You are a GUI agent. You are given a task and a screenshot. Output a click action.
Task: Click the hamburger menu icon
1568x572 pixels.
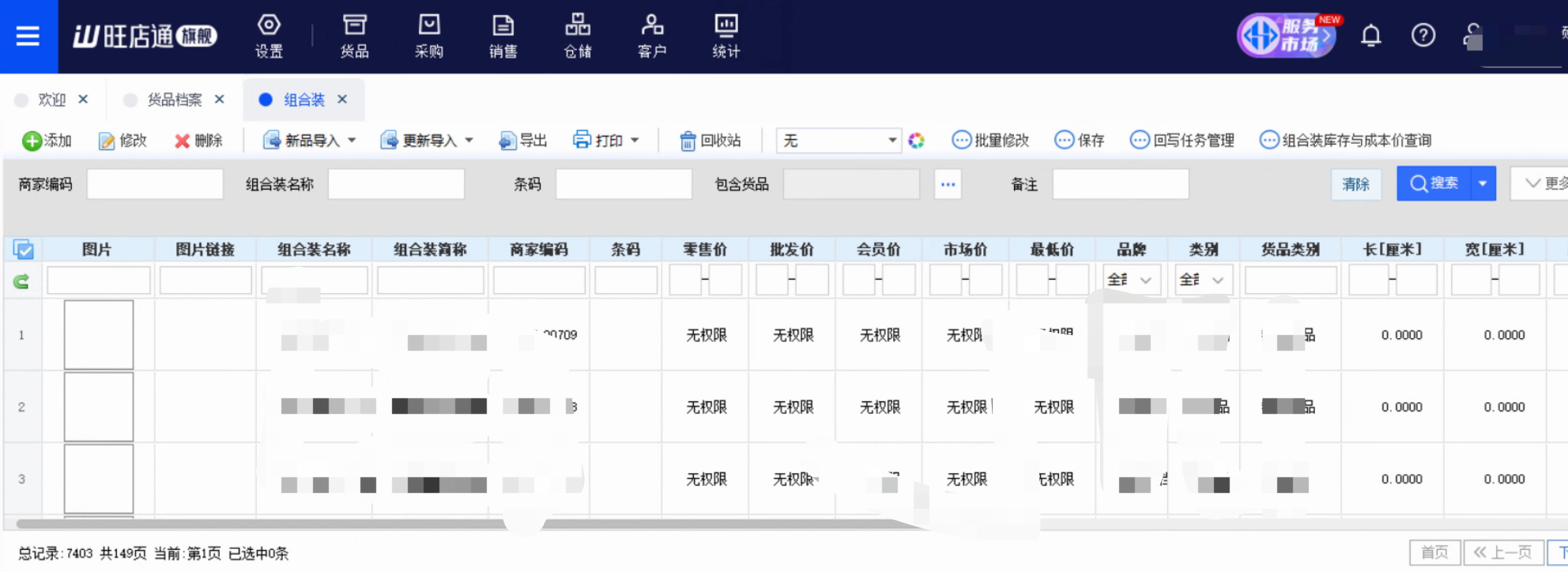pyautogui.click(x=28, y=36)
